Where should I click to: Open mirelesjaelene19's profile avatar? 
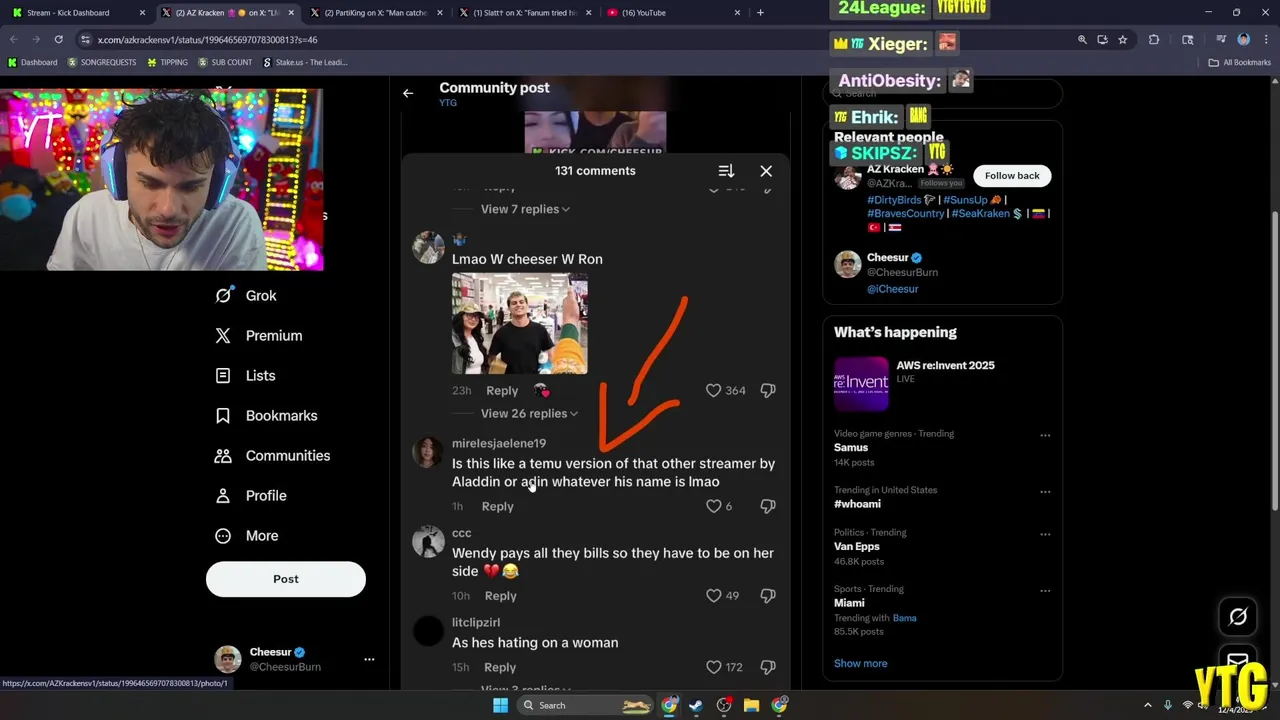click(428, 451)
